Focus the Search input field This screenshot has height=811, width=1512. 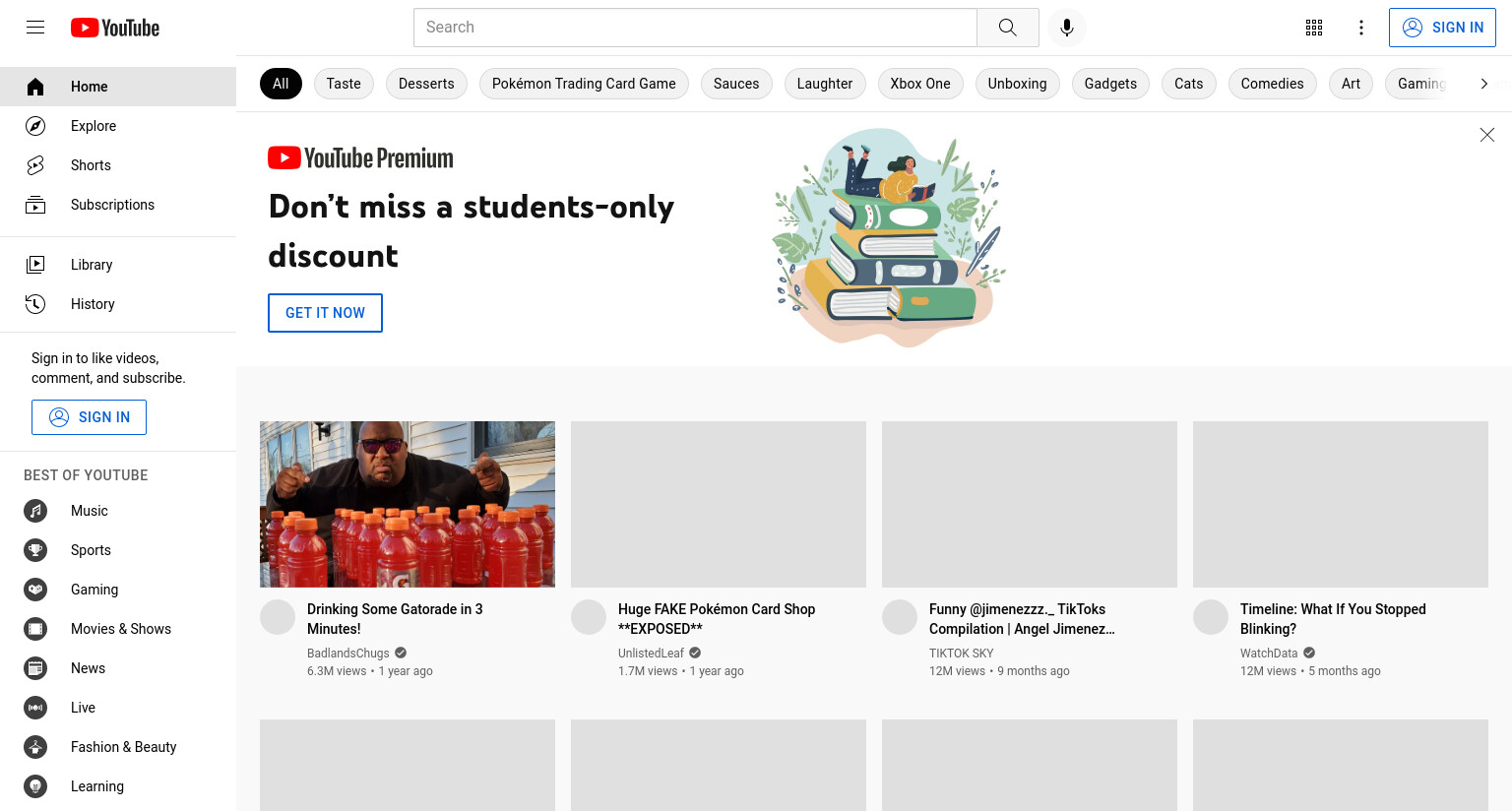(695, 28)
